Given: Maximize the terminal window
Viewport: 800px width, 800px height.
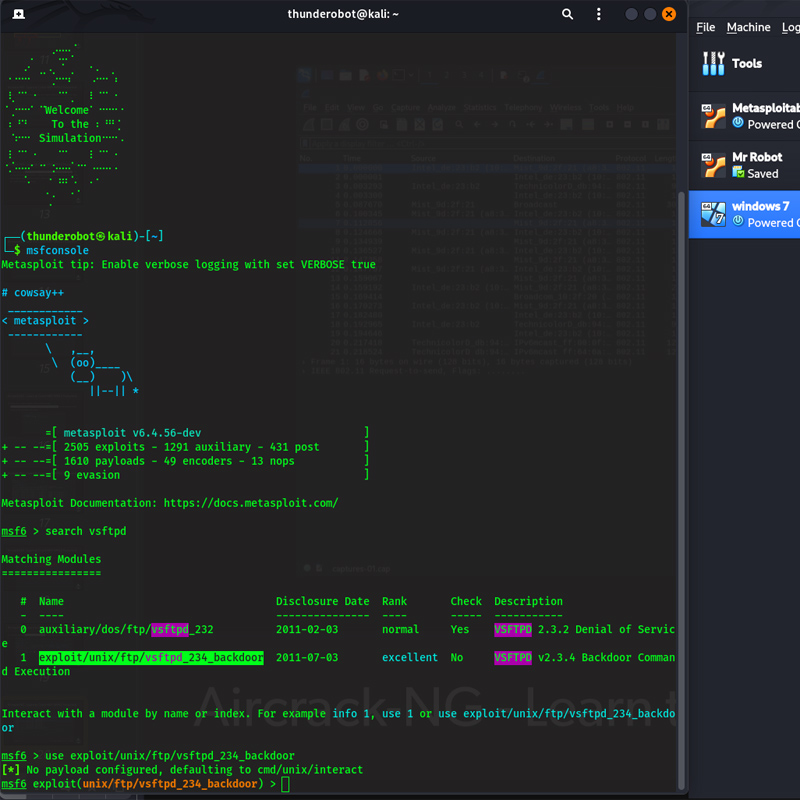Looking at the screenshot, I should (x=650, y=14).
